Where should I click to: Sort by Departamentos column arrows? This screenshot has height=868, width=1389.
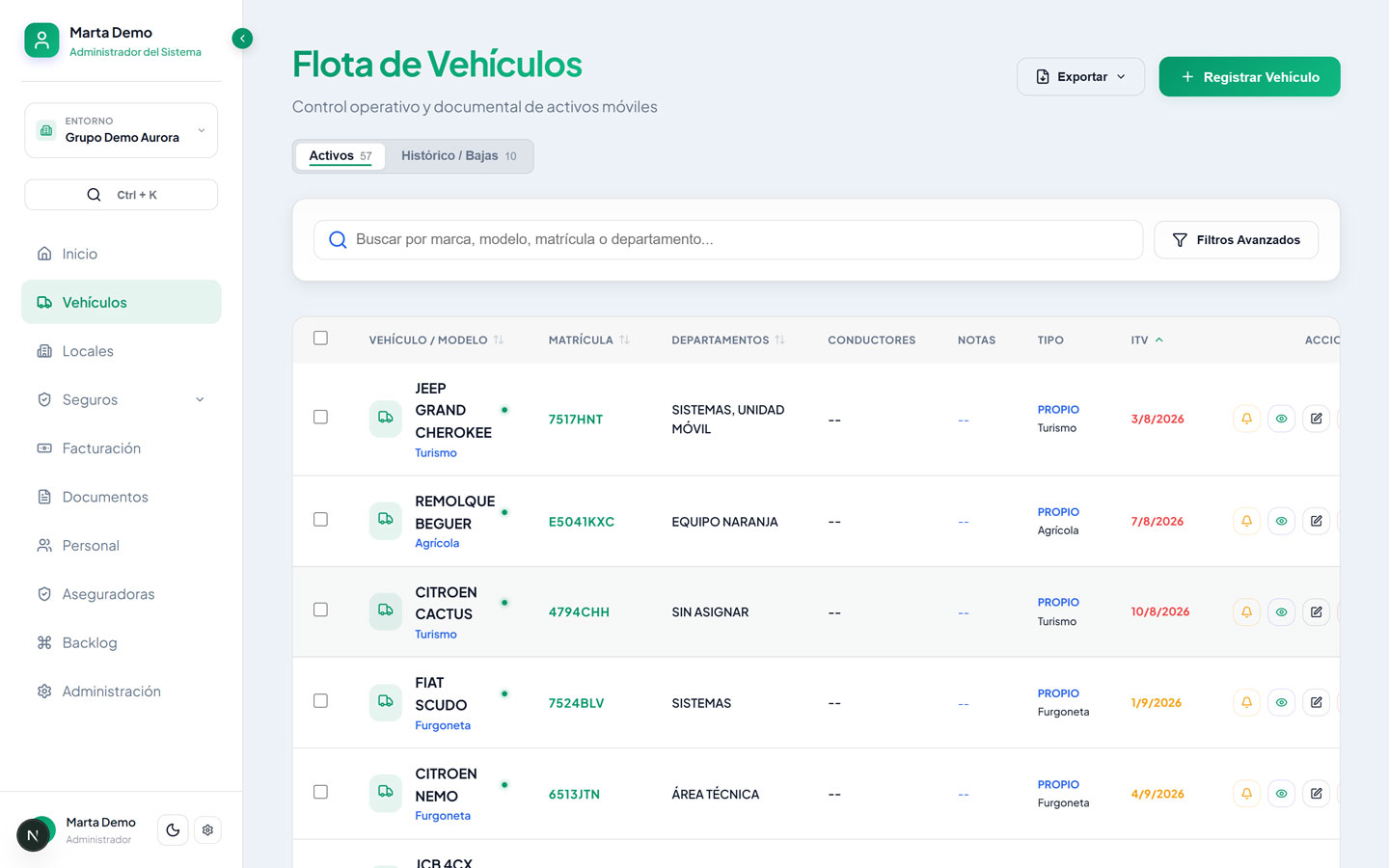(x=779, y=340)
